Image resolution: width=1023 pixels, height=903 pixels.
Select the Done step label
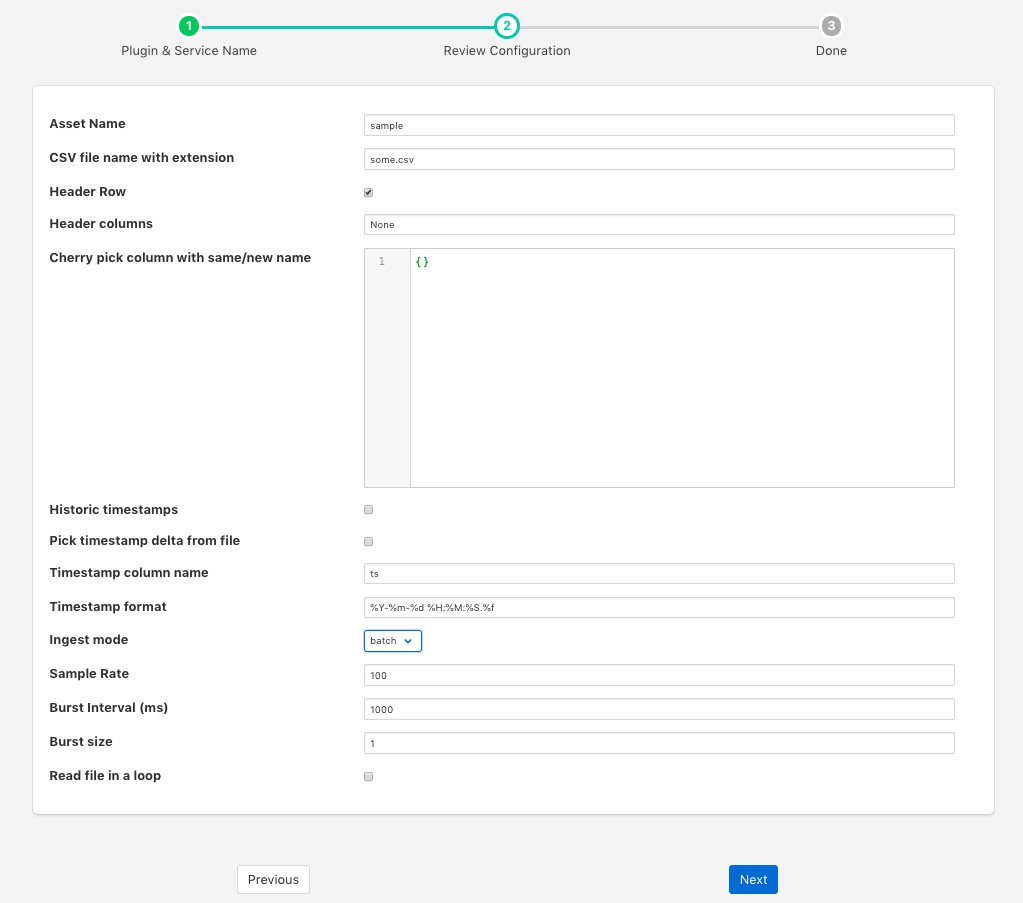pos(830,51)
